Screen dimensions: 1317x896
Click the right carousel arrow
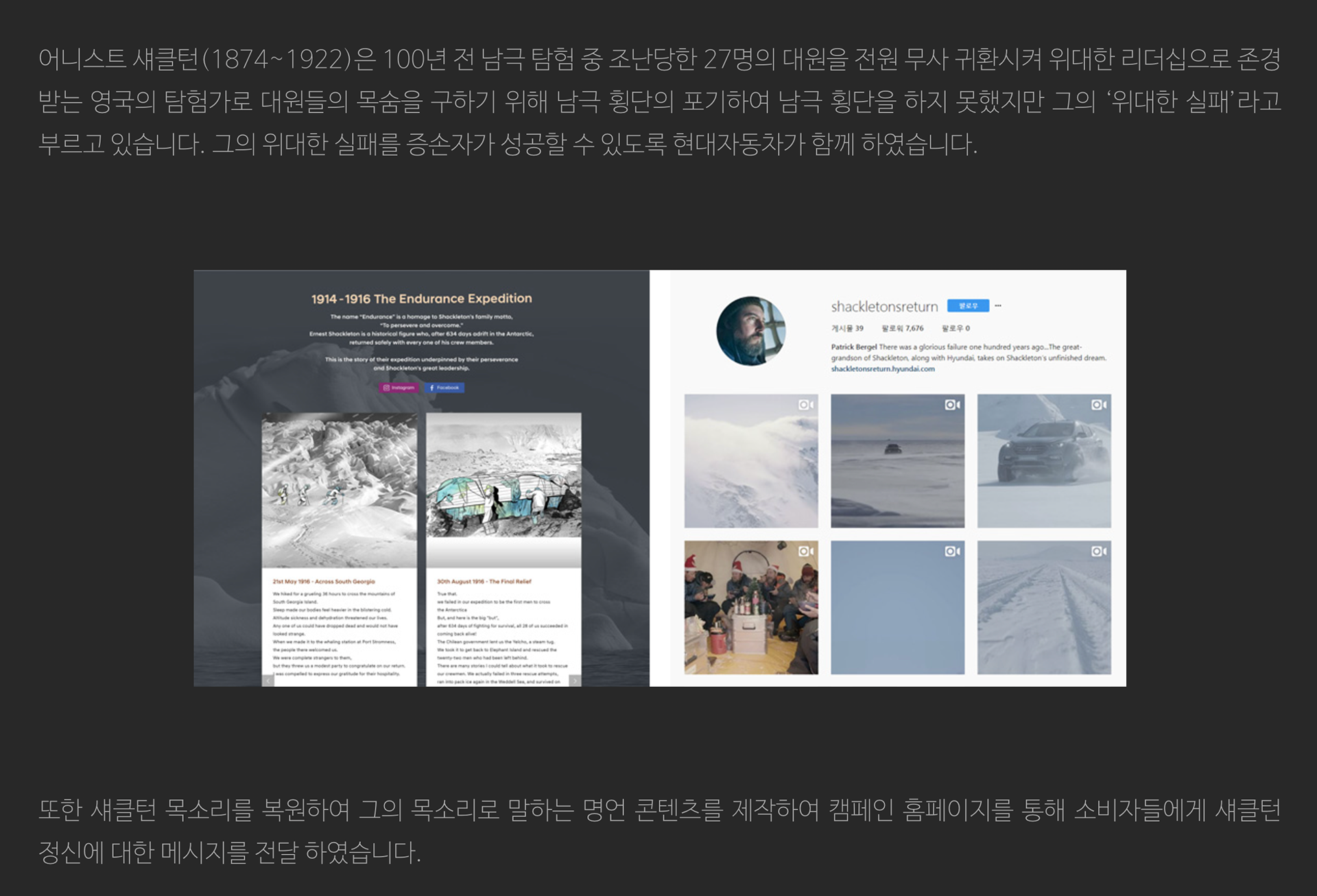coord(574,681)
